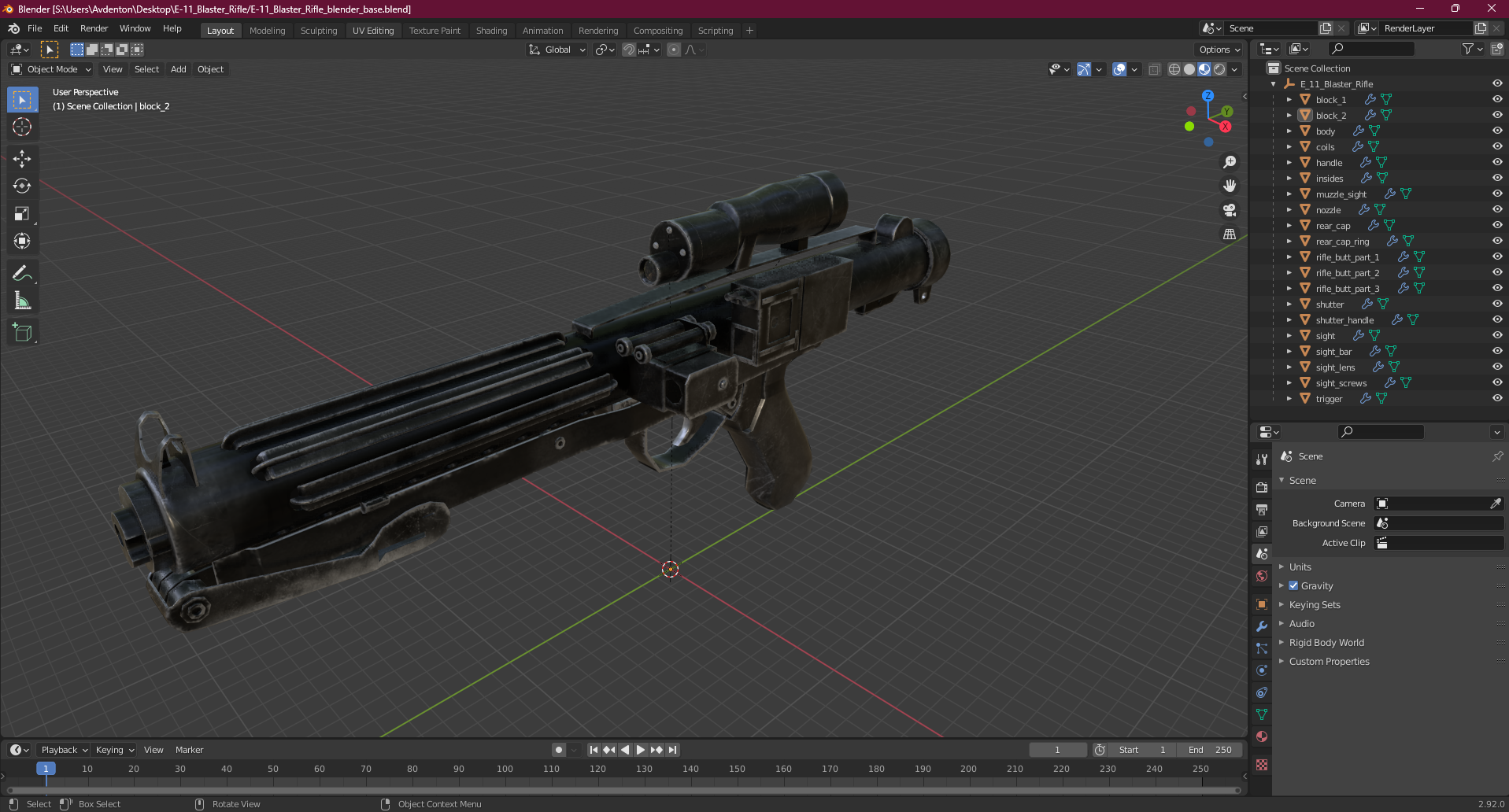
Task: Click the blue Z axis gizmo handle
Action: [1208, 95]
